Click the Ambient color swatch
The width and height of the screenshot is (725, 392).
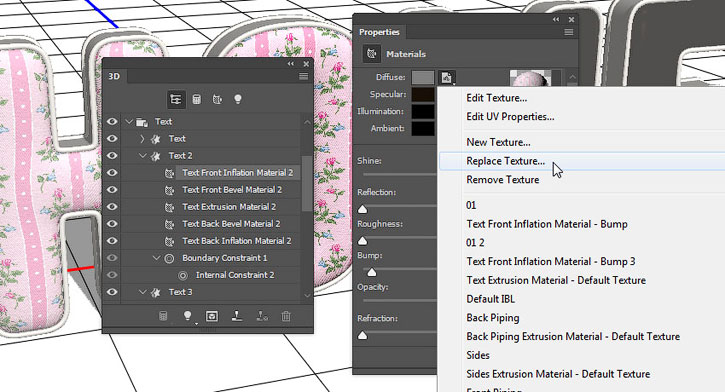[423, 129]
